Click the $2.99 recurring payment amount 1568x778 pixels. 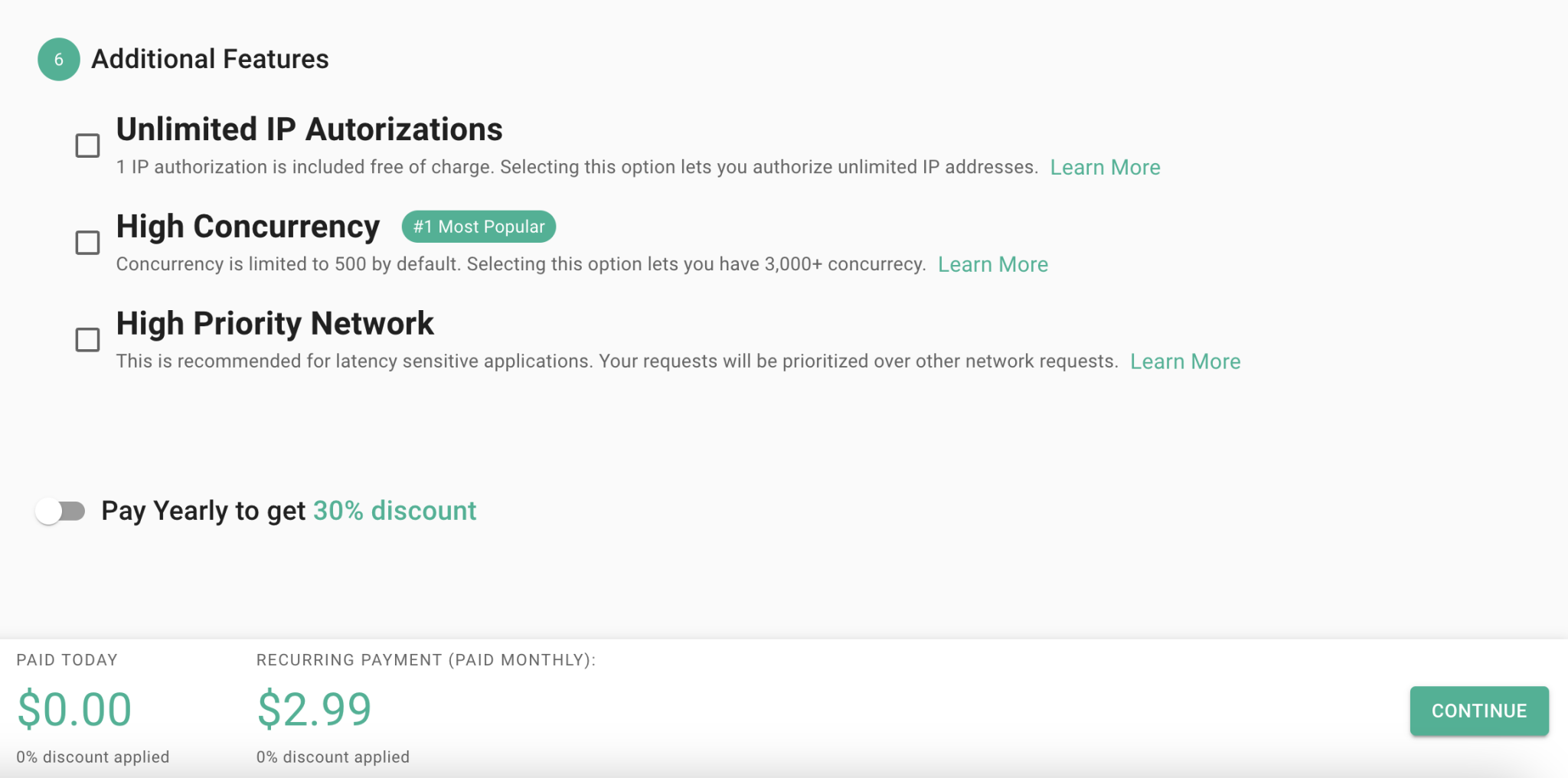(314, 709)
